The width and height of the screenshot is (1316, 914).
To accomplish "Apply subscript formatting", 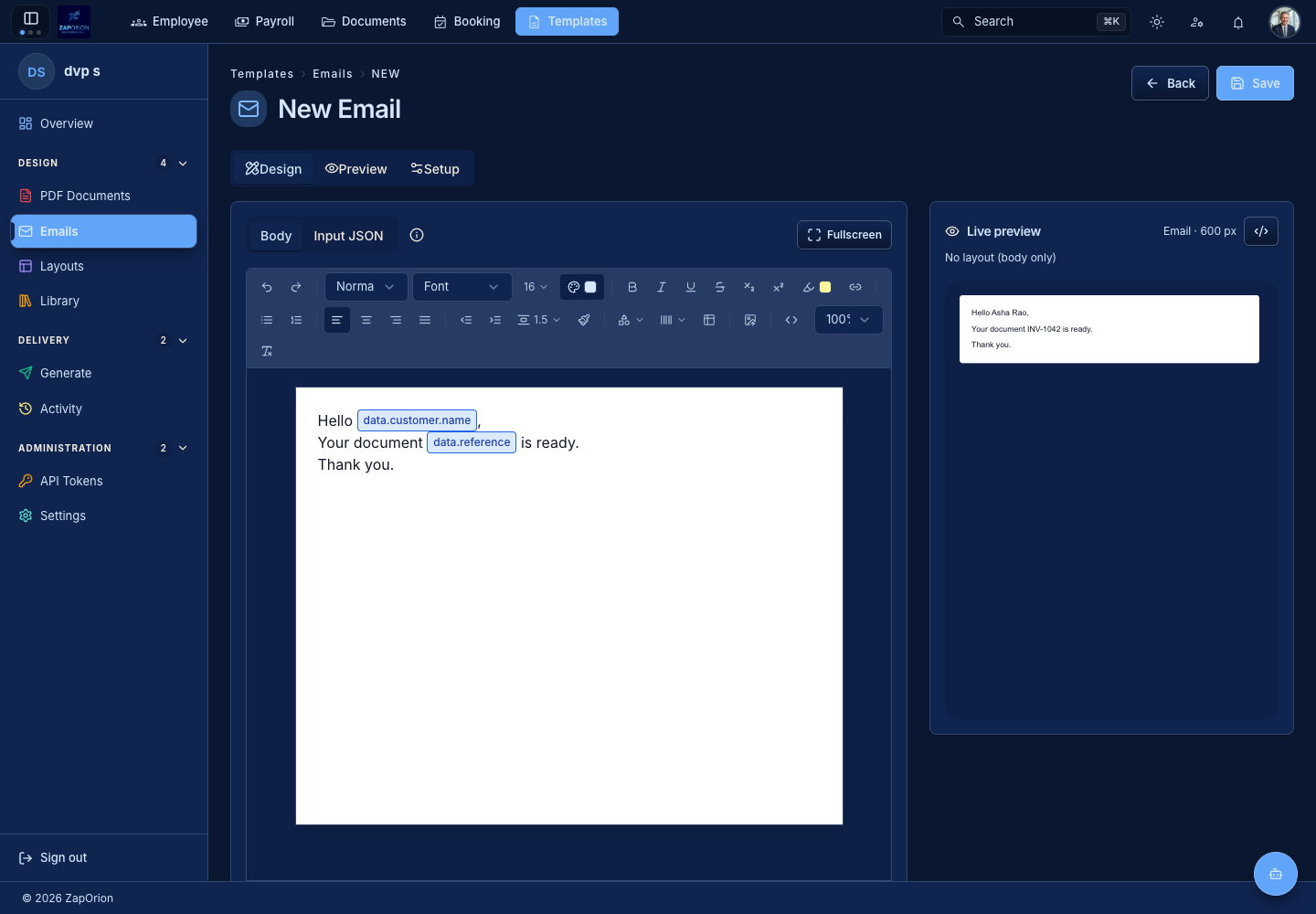I will pos(749,287).
